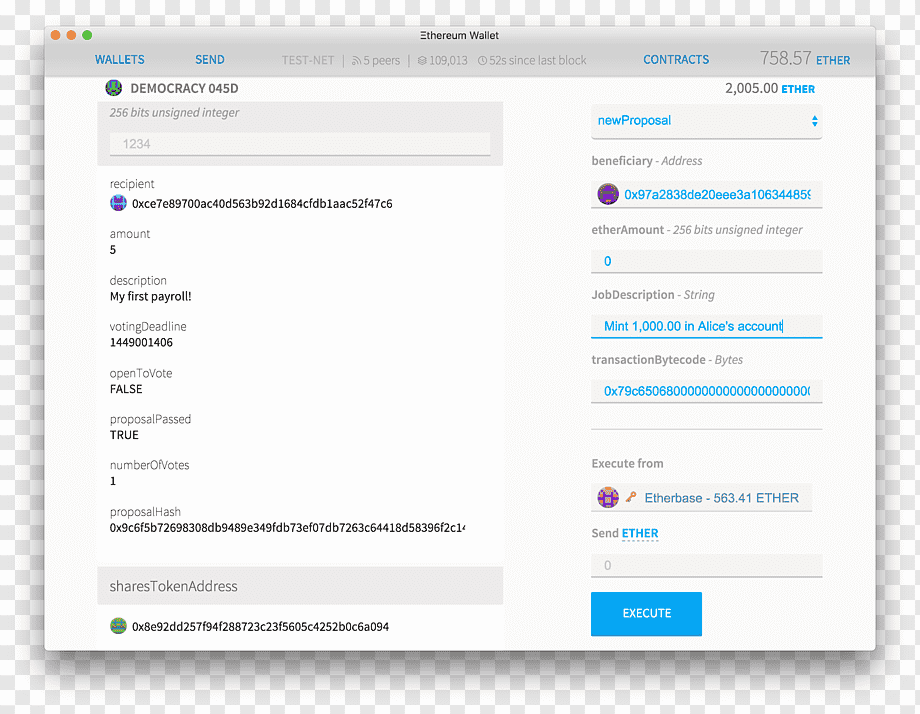Click the 'Execute from' label

tap(627, 463)
